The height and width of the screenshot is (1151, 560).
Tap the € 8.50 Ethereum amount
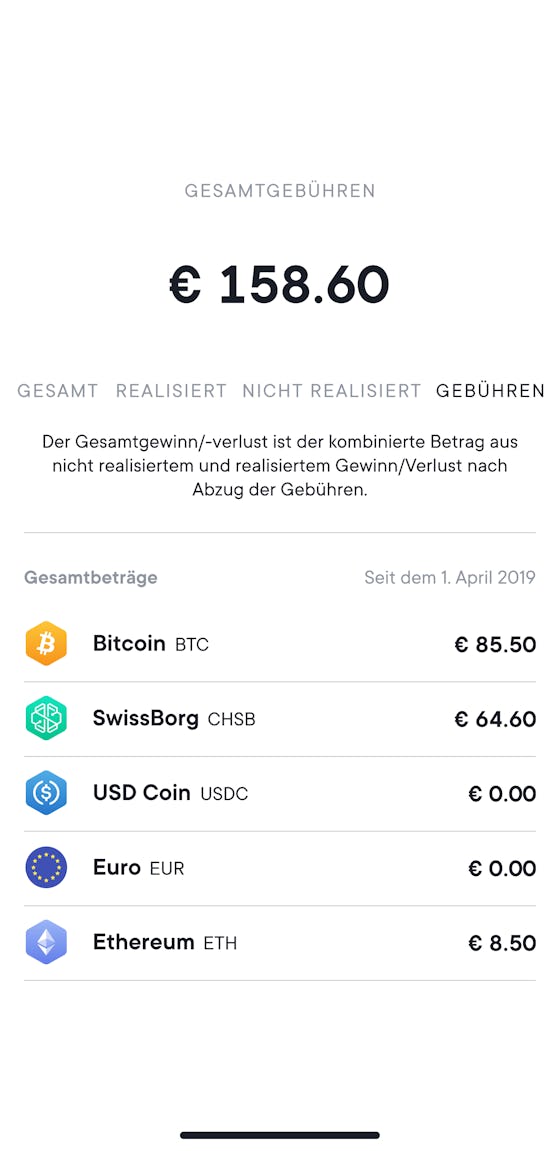[x=502, y=943]
